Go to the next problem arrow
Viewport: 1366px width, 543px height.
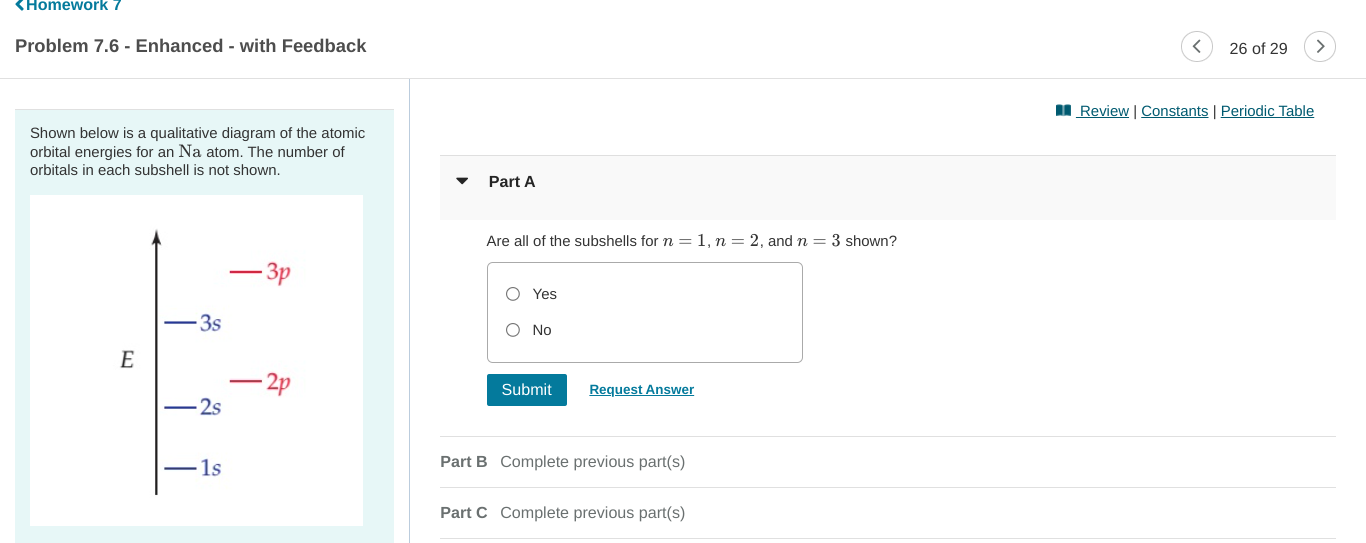pos(1320,47)
